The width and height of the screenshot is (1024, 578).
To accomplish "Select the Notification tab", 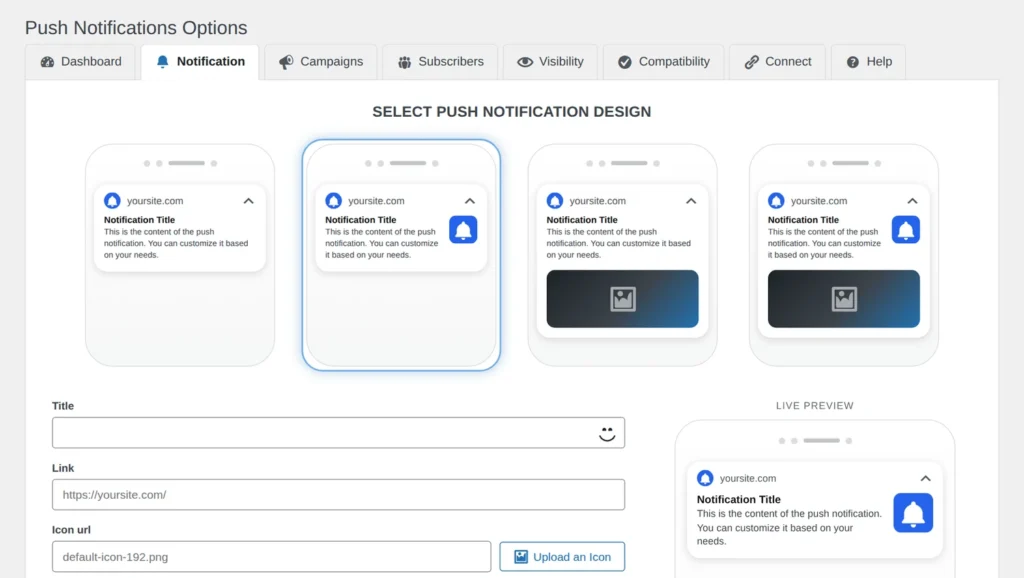I will 200,61.
